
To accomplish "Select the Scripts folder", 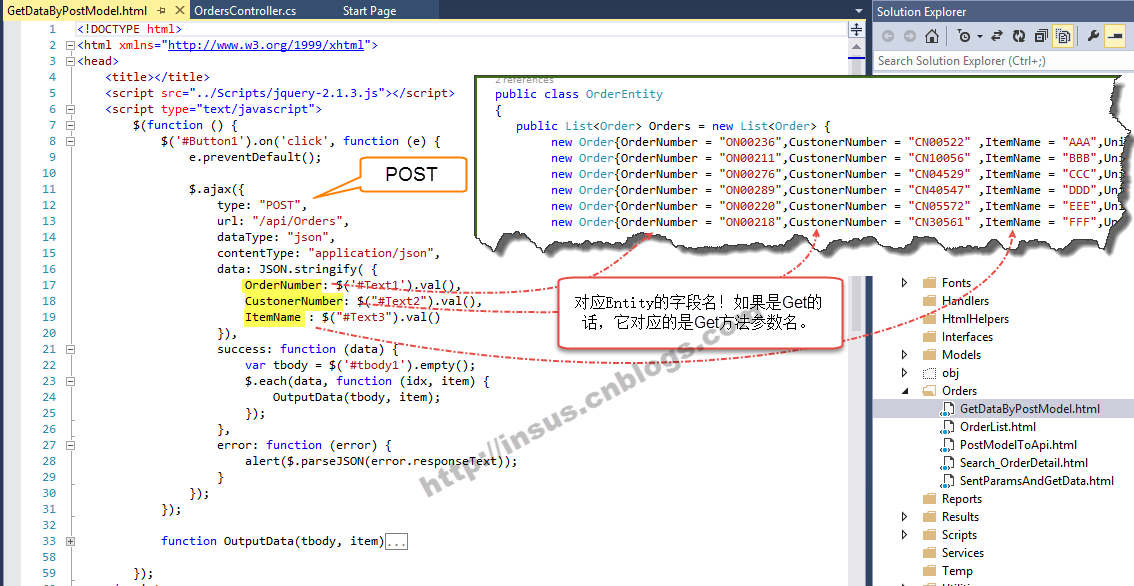I will (x=959, y=535).
